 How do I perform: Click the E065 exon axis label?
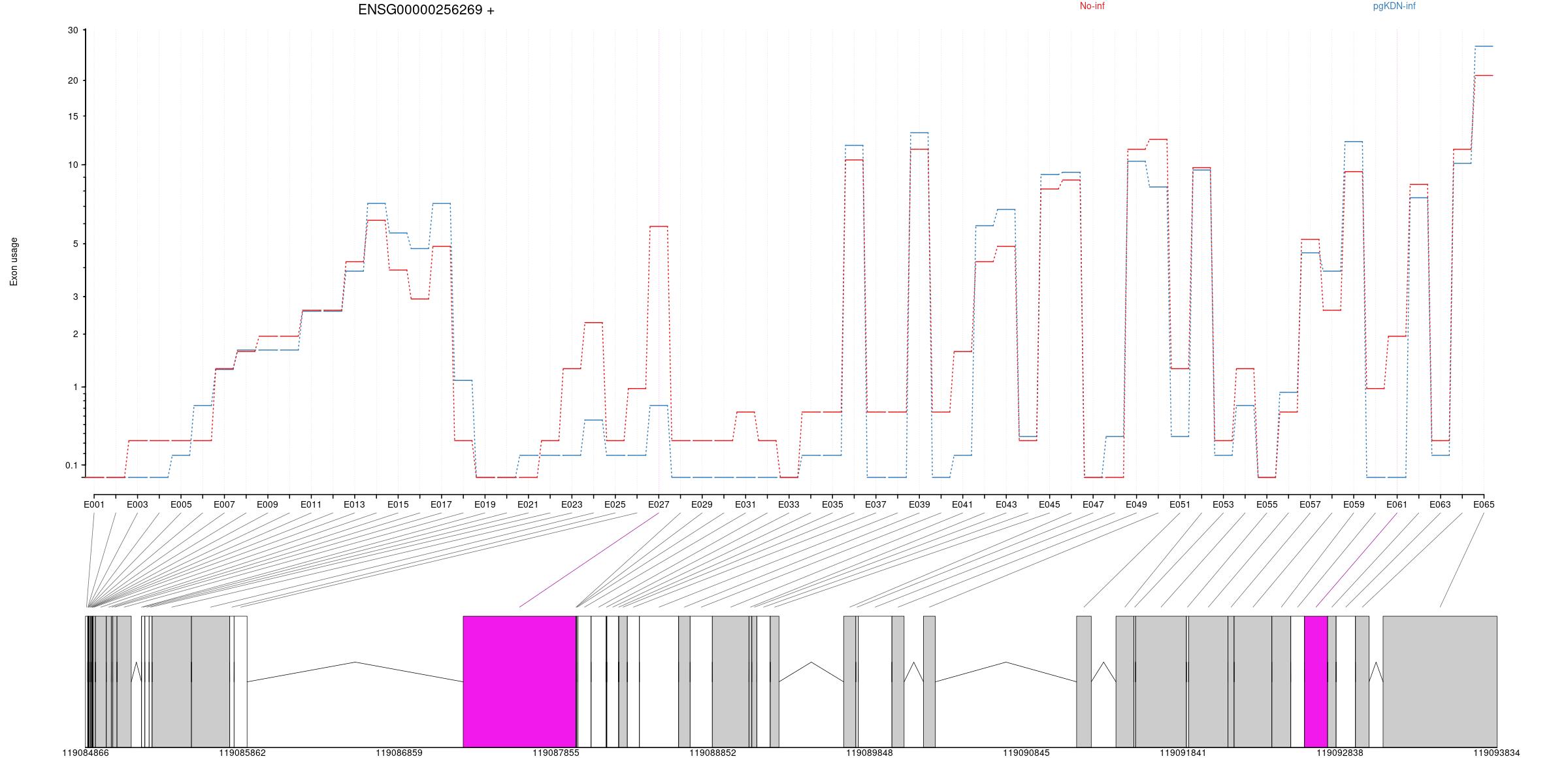tap(1483, 505)
